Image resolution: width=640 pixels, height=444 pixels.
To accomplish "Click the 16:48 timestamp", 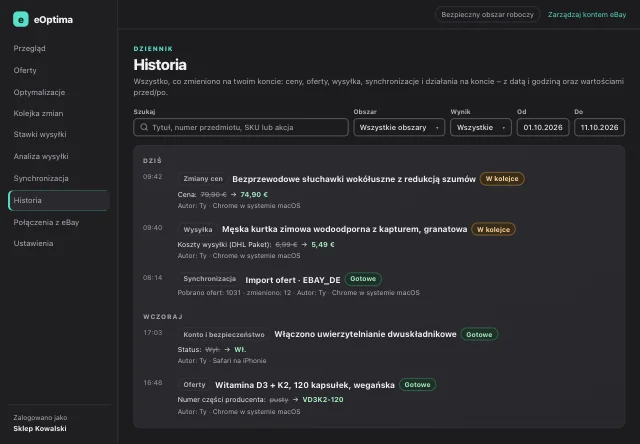I will pos(153,383).
